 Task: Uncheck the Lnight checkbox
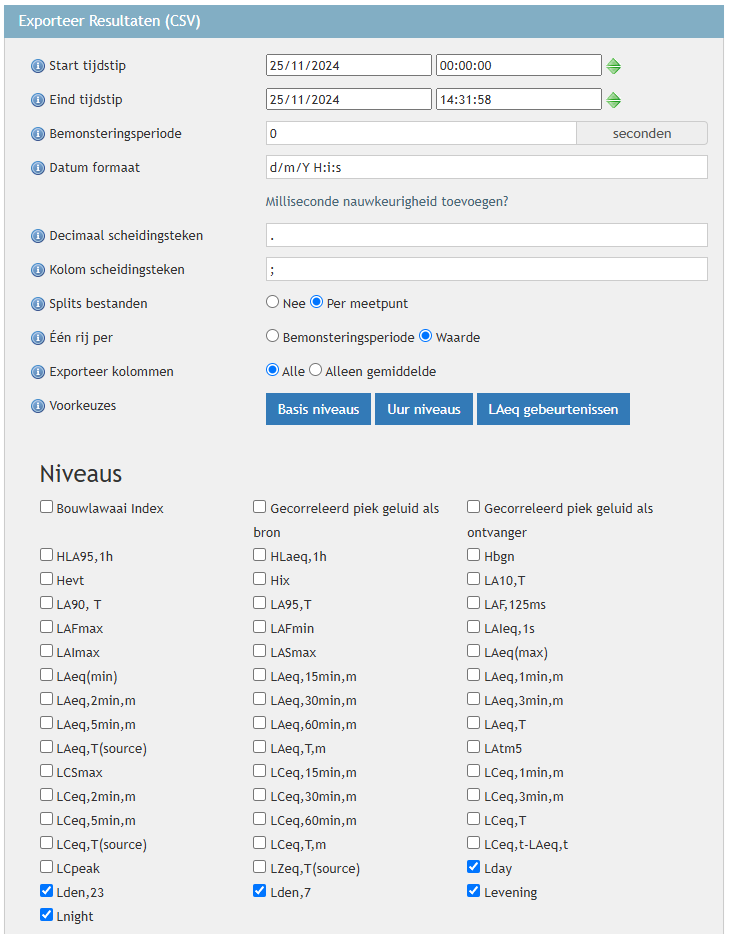[x=47, y=915]
